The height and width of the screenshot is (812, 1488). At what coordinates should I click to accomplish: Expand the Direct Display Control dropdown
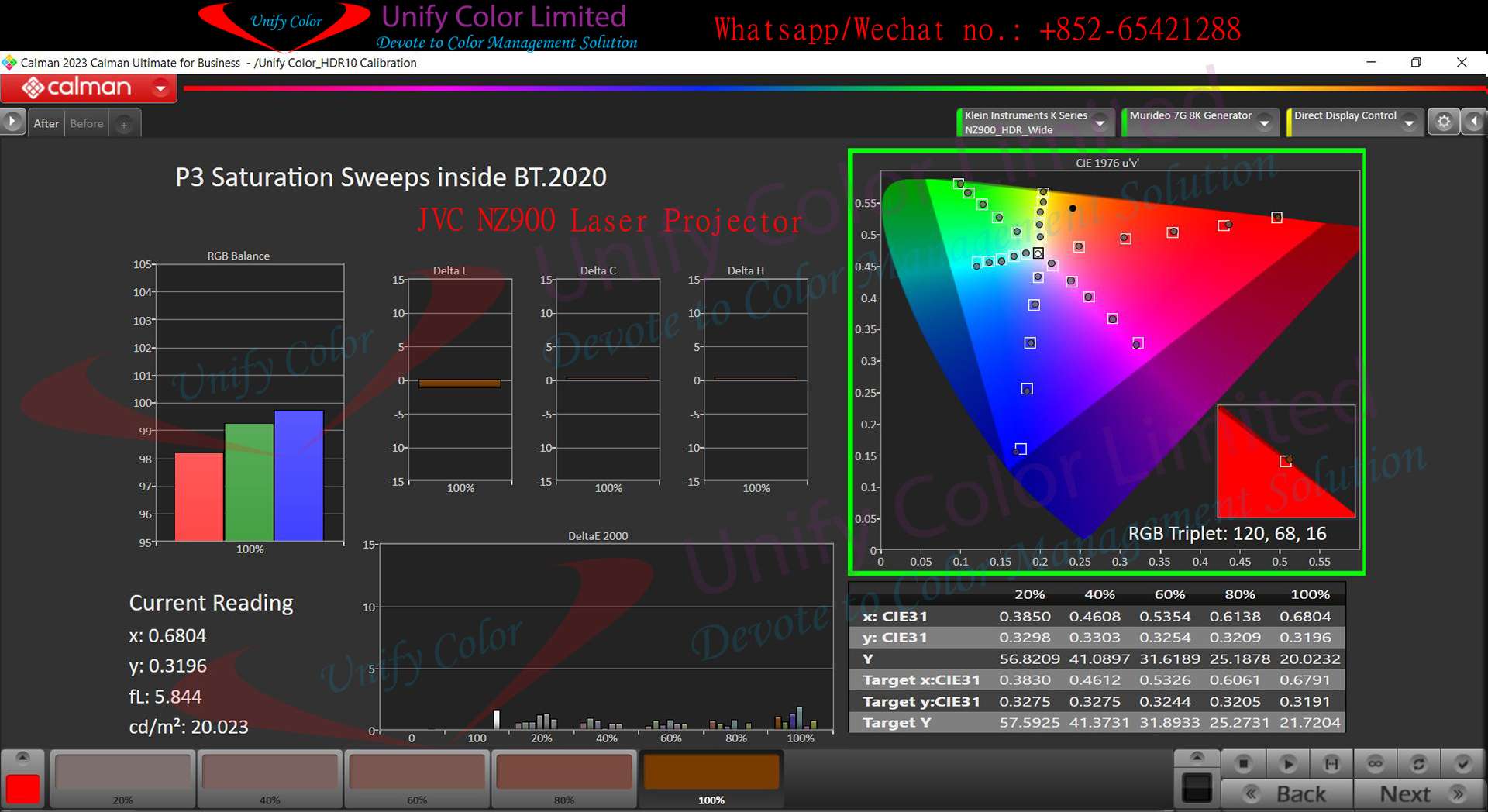coord(1409,122)
